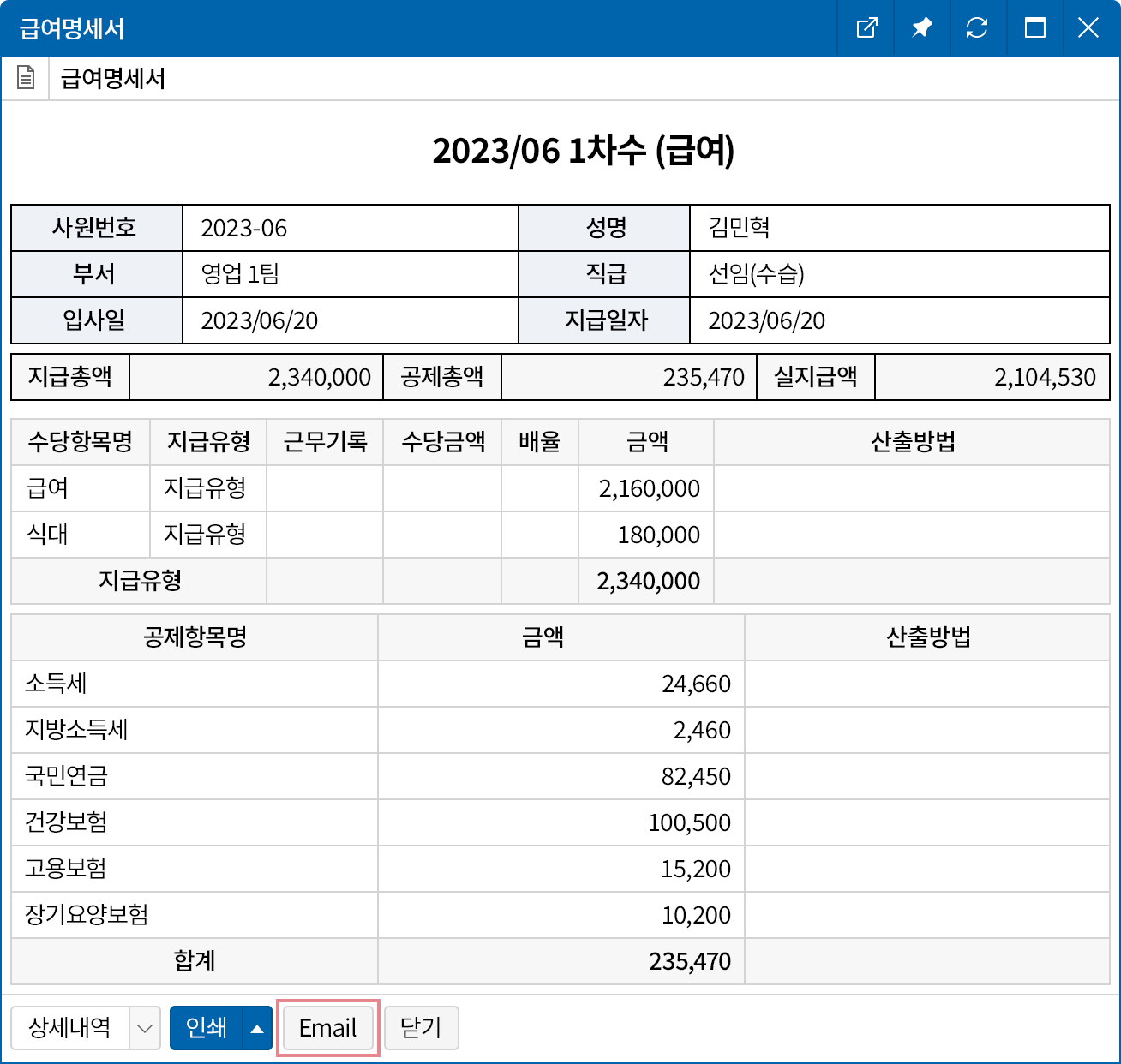
Task: Select the Email send icon button
Action: click(x=327, y=1028)
